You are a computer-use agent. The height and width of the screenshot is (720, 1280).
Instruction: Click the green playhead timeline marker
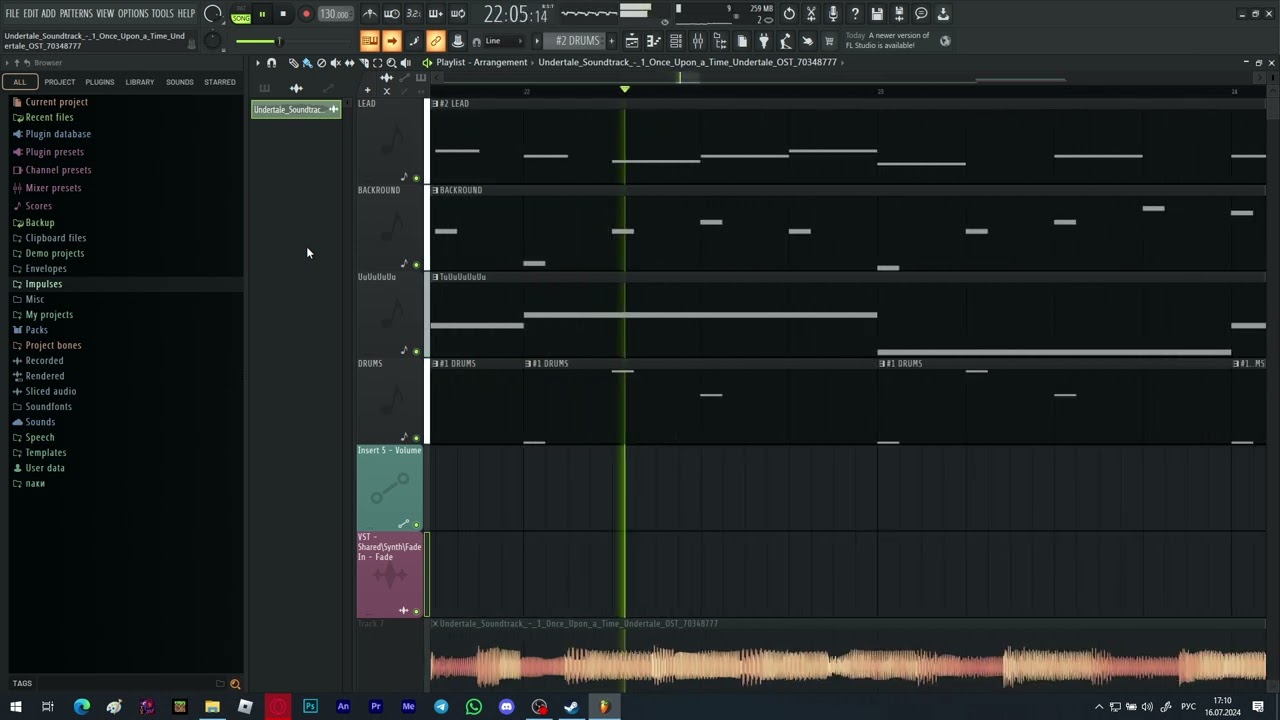point(625,89)
